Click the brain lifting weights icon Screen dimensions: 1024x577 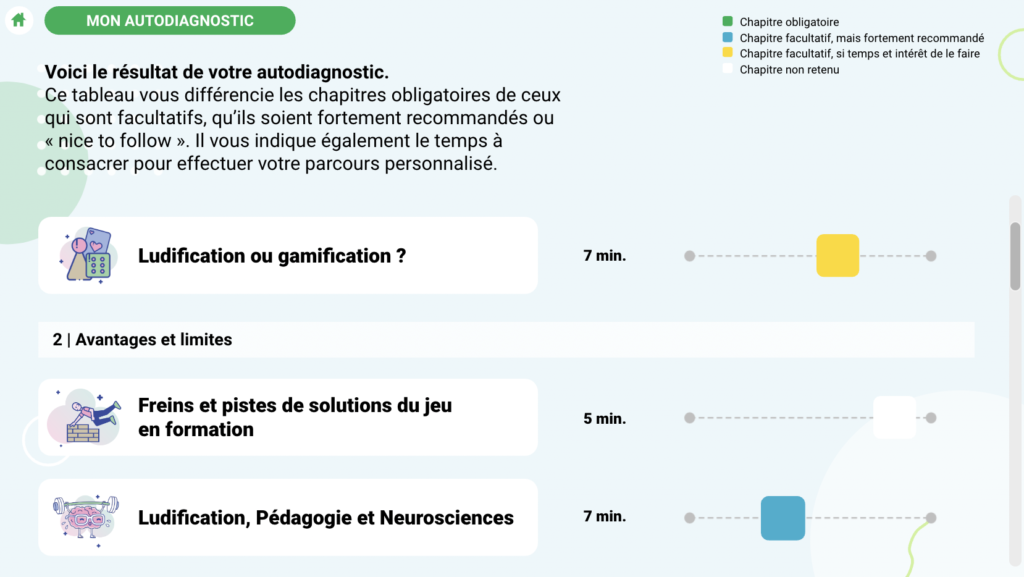(x=86, y=519)
